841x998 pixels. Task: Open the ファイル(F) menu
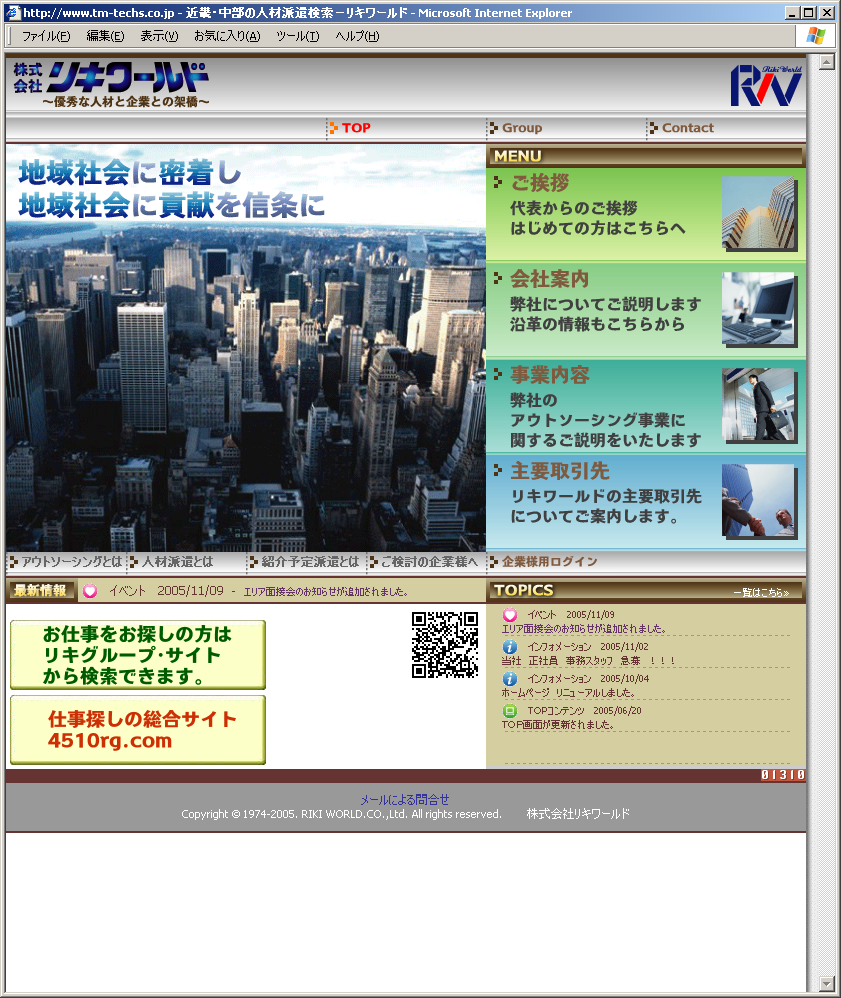click(46, 36)
